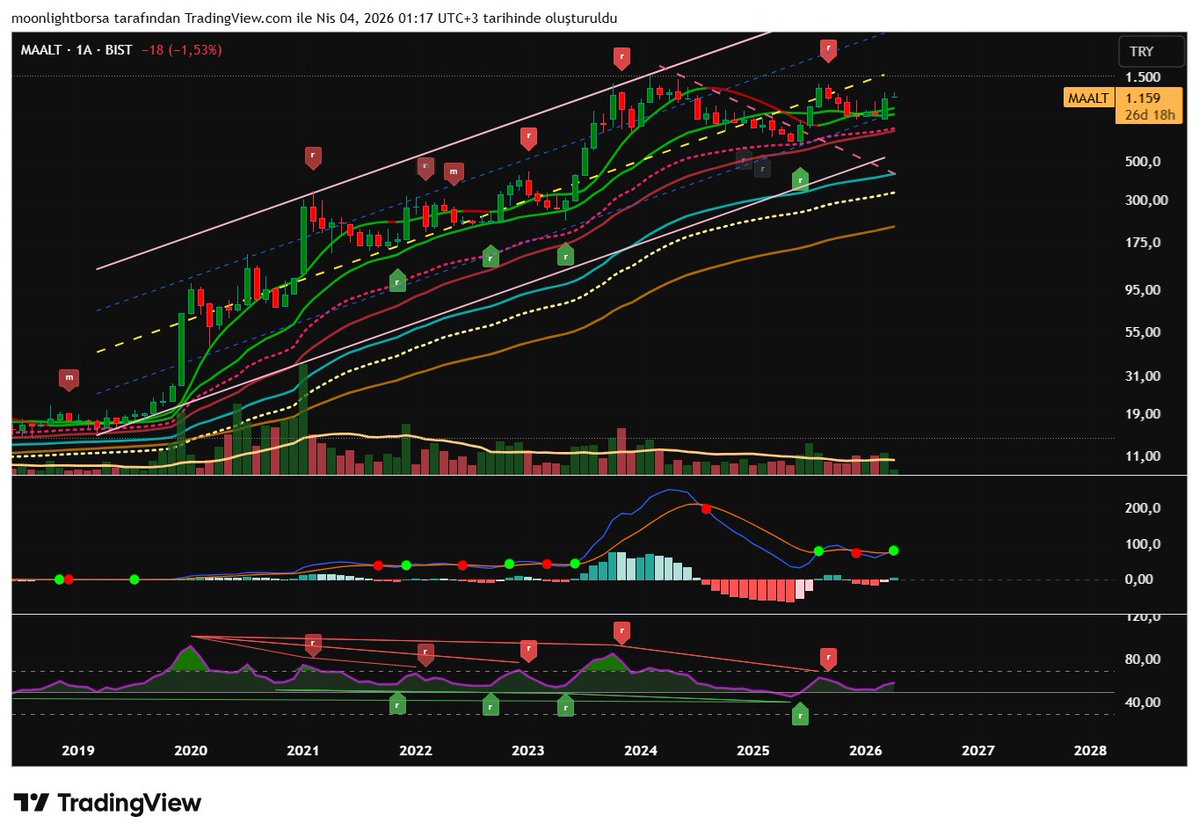Click the 1.500 price axis label
1199x838 pixels.
pyautogui.click(x=1142, y=76)
